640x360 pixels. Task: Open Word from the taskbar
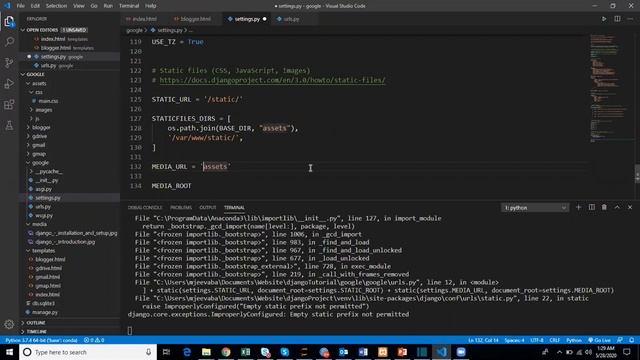coord(363,352)
